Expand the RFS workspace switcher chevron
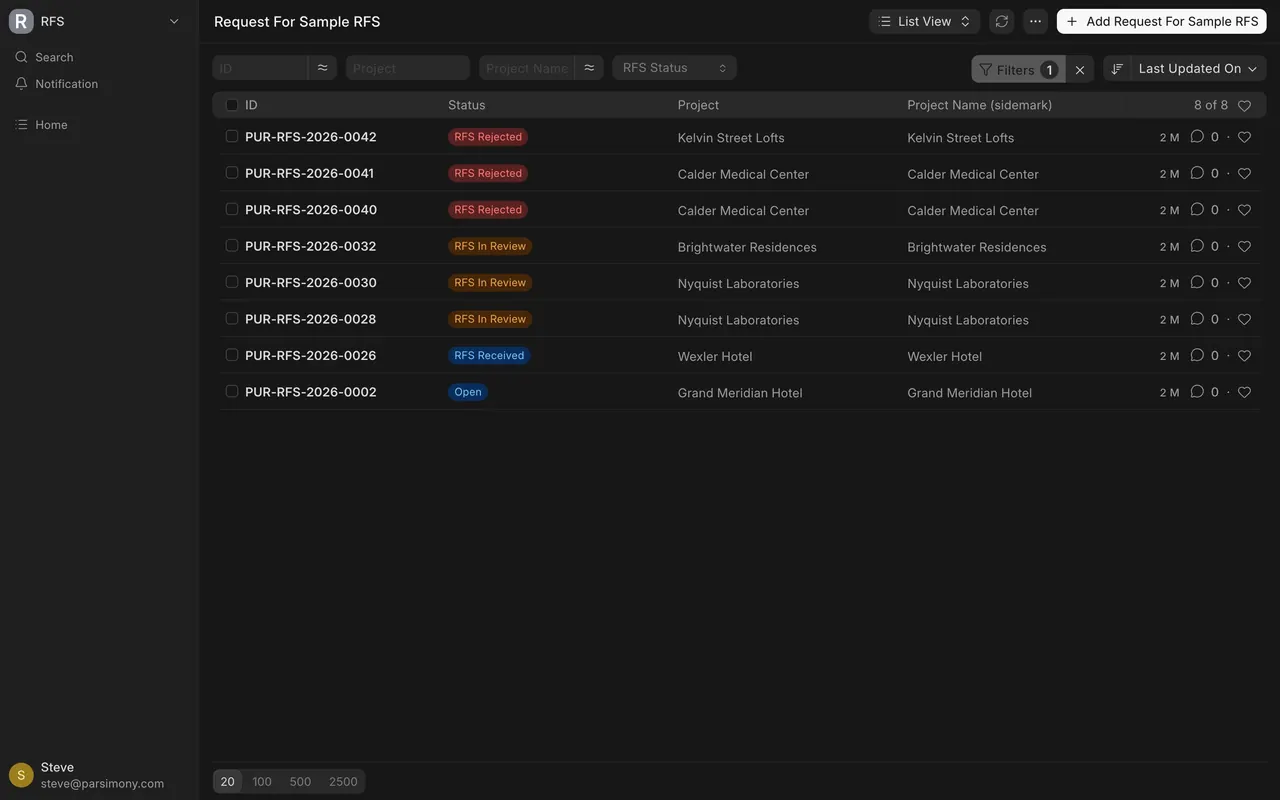The image size is (1280, 800). (174, 21)
